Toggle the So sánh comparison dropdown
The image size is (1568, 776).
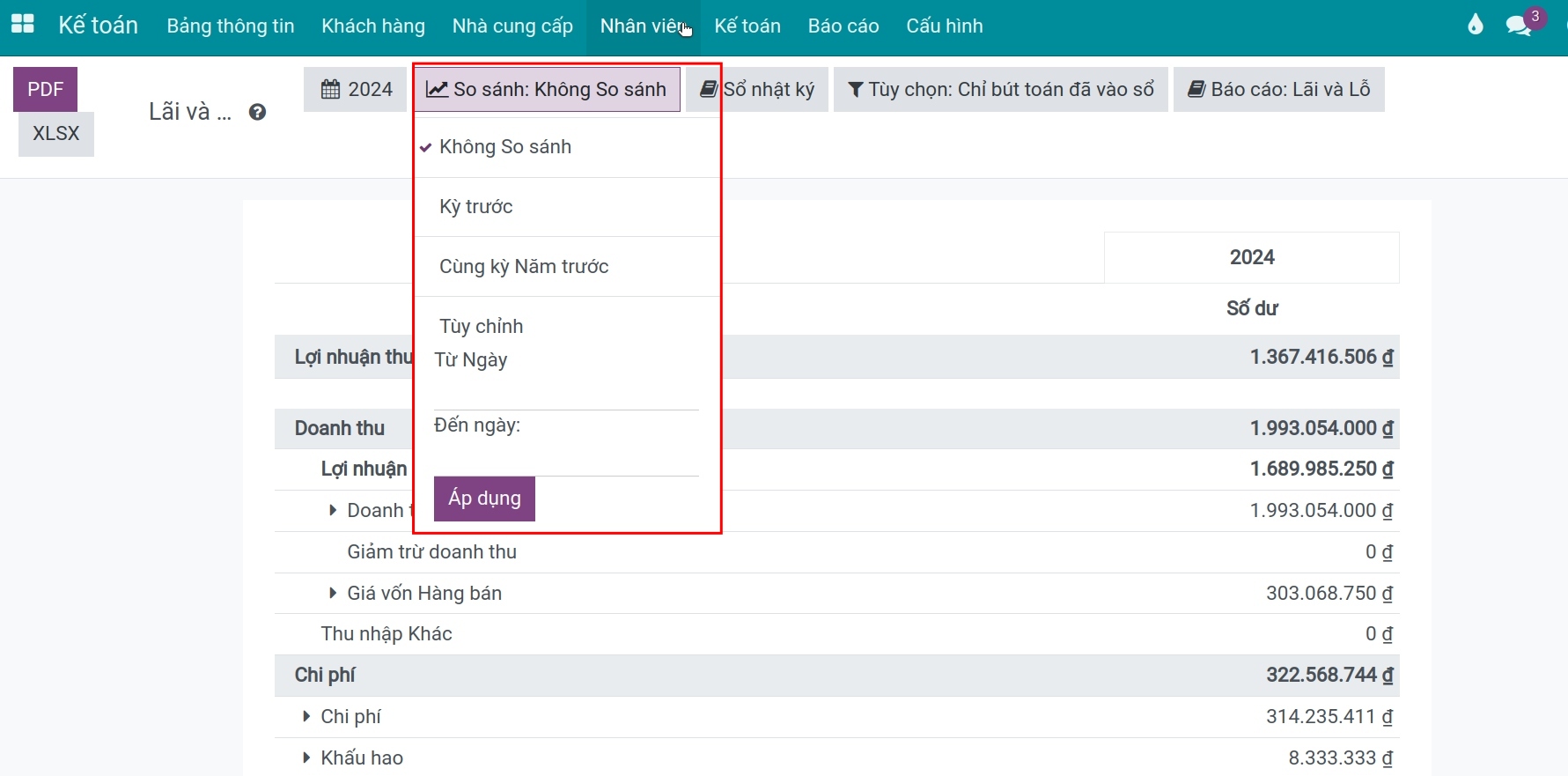coord(547,89)
